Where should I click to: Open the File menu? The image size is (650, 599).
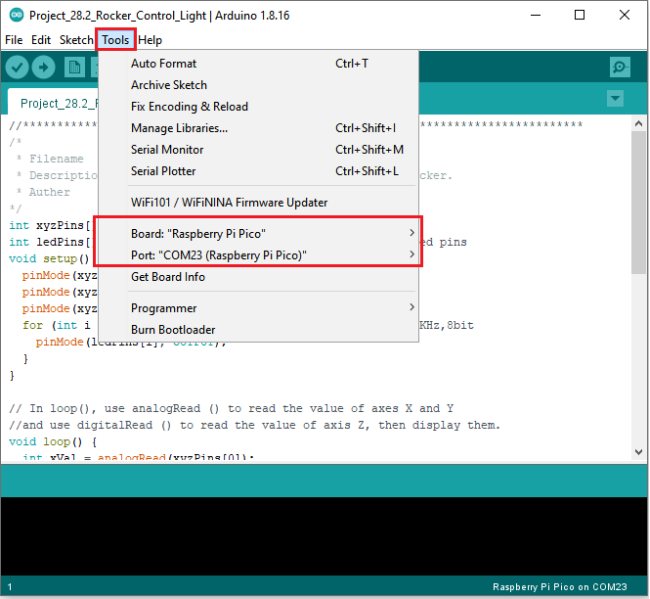[x=14, y=40]
